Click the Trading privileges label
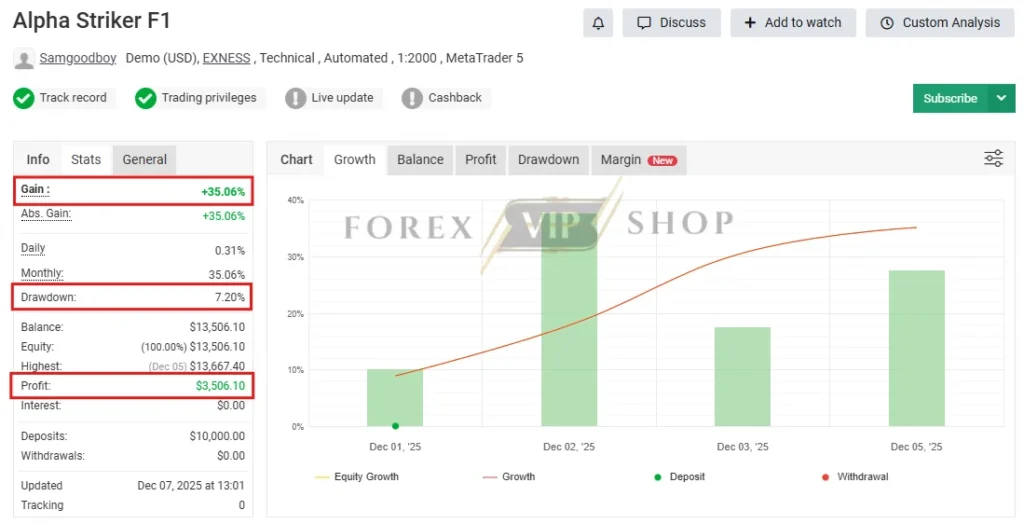The image size is (1024, 524). point(209,97)
